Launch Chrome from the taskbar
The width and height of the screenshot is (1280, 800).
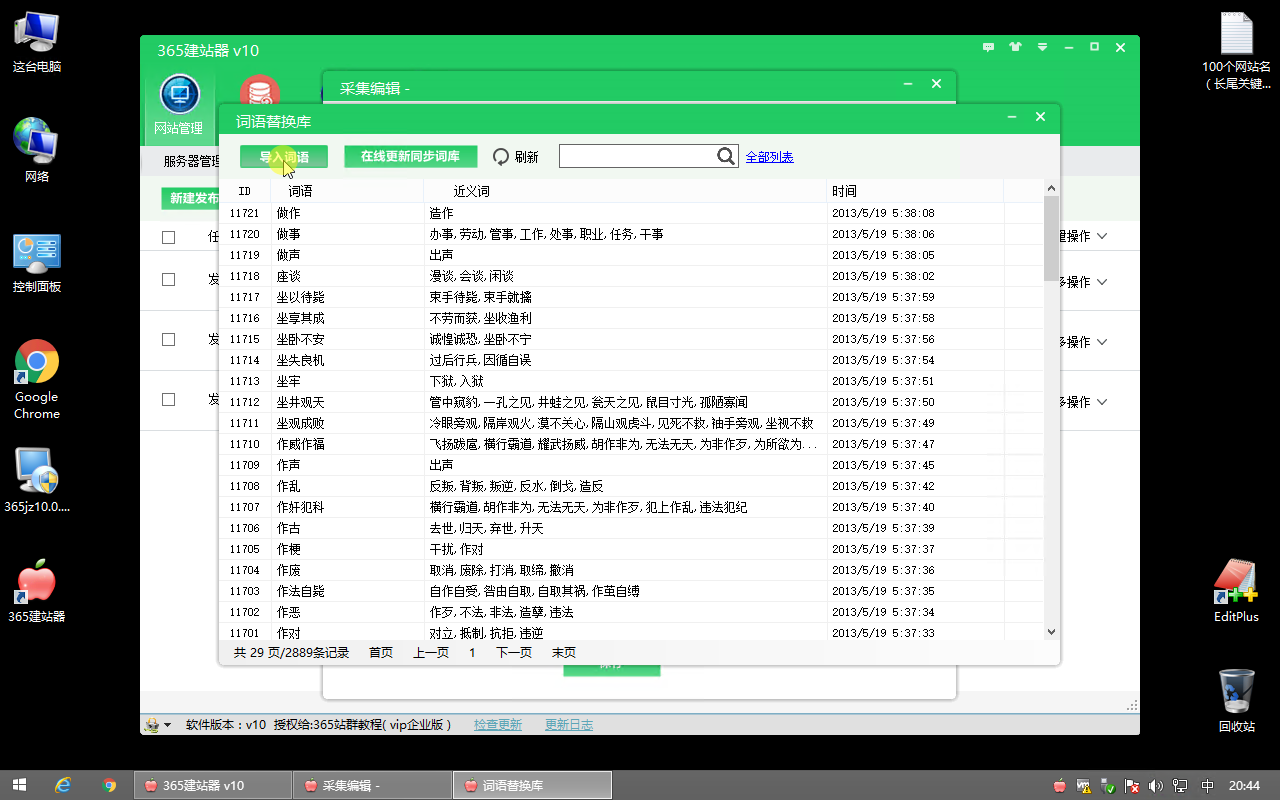click(x=109, y=785)
